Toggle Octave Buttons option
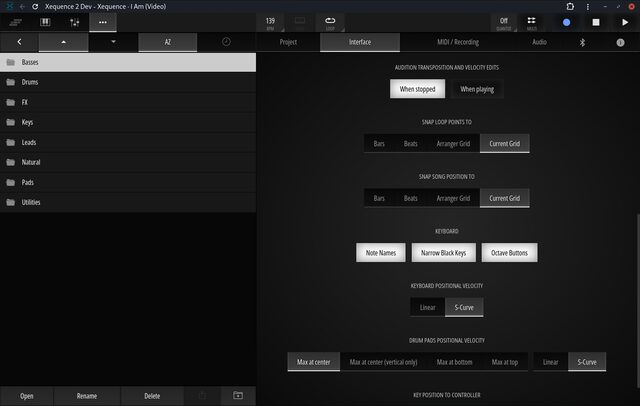The height and width of the screenshot is (406, 640). pos(509,253)
